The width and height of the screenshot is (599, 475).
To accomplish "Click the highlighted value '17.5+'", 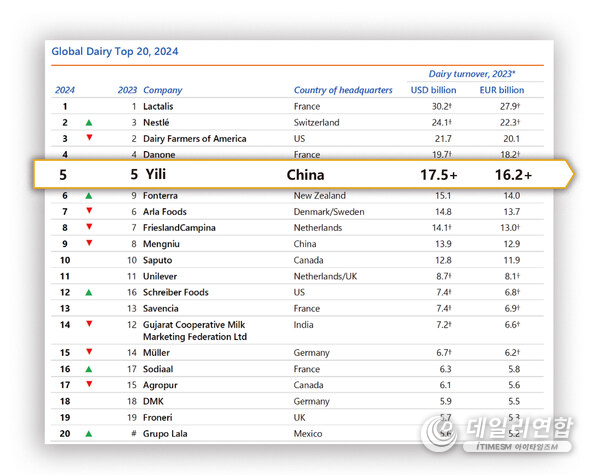I will click(x=439, y=175).
